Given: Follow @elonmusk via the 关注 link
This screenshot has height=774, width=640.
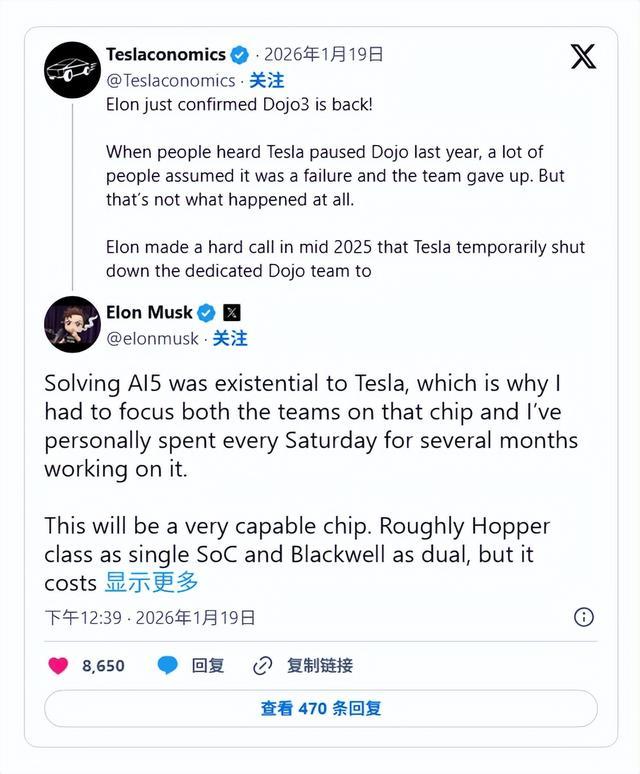Looking at the screenshot, I should click(x=230, y=338).
